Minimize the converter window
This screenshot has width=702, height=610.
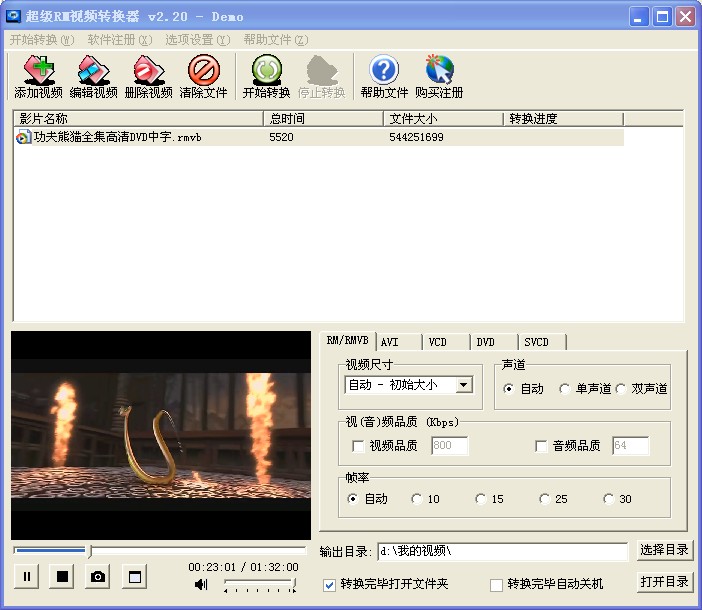[639, 17]
